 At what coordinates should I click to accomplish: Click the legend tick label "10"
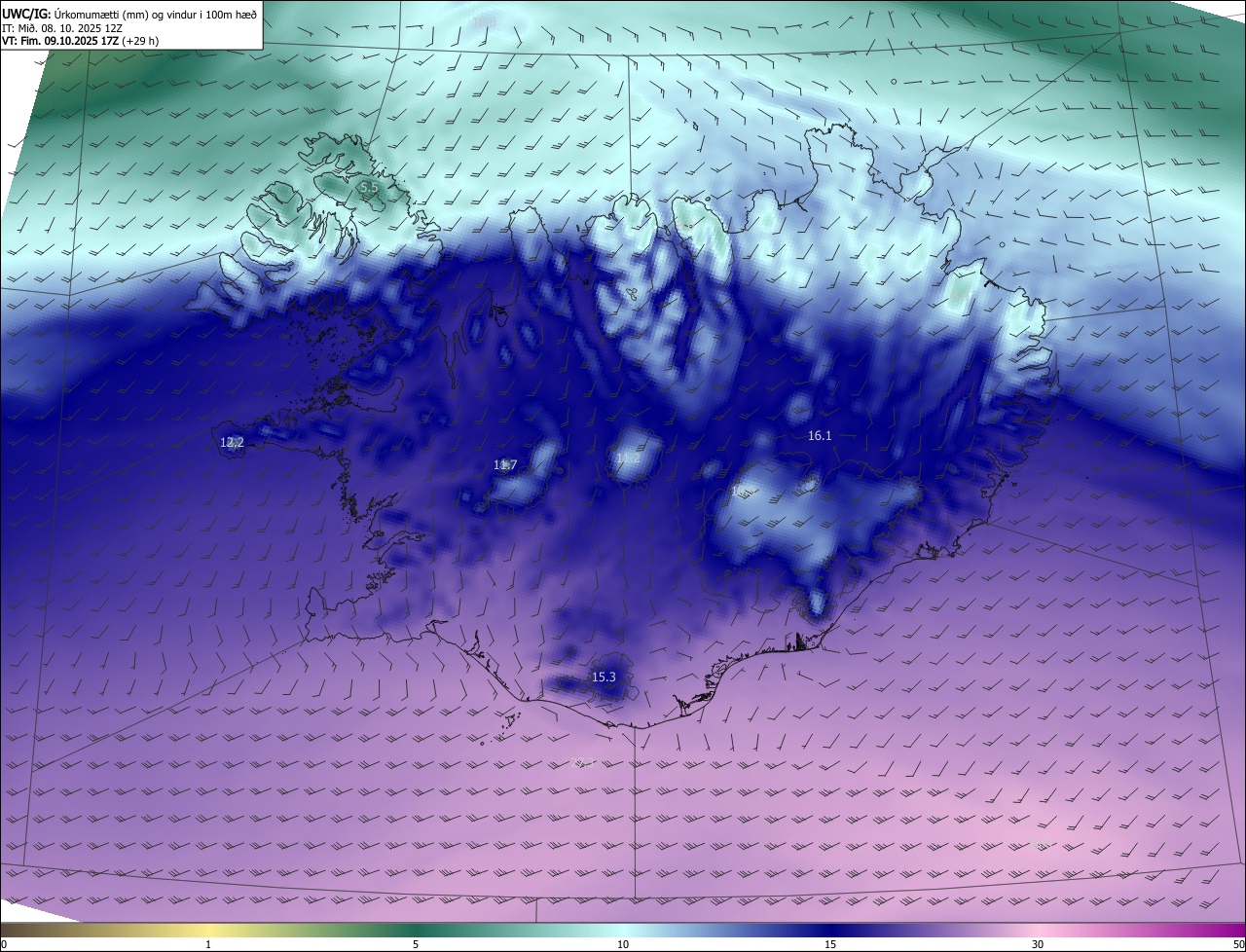point(623,944)
